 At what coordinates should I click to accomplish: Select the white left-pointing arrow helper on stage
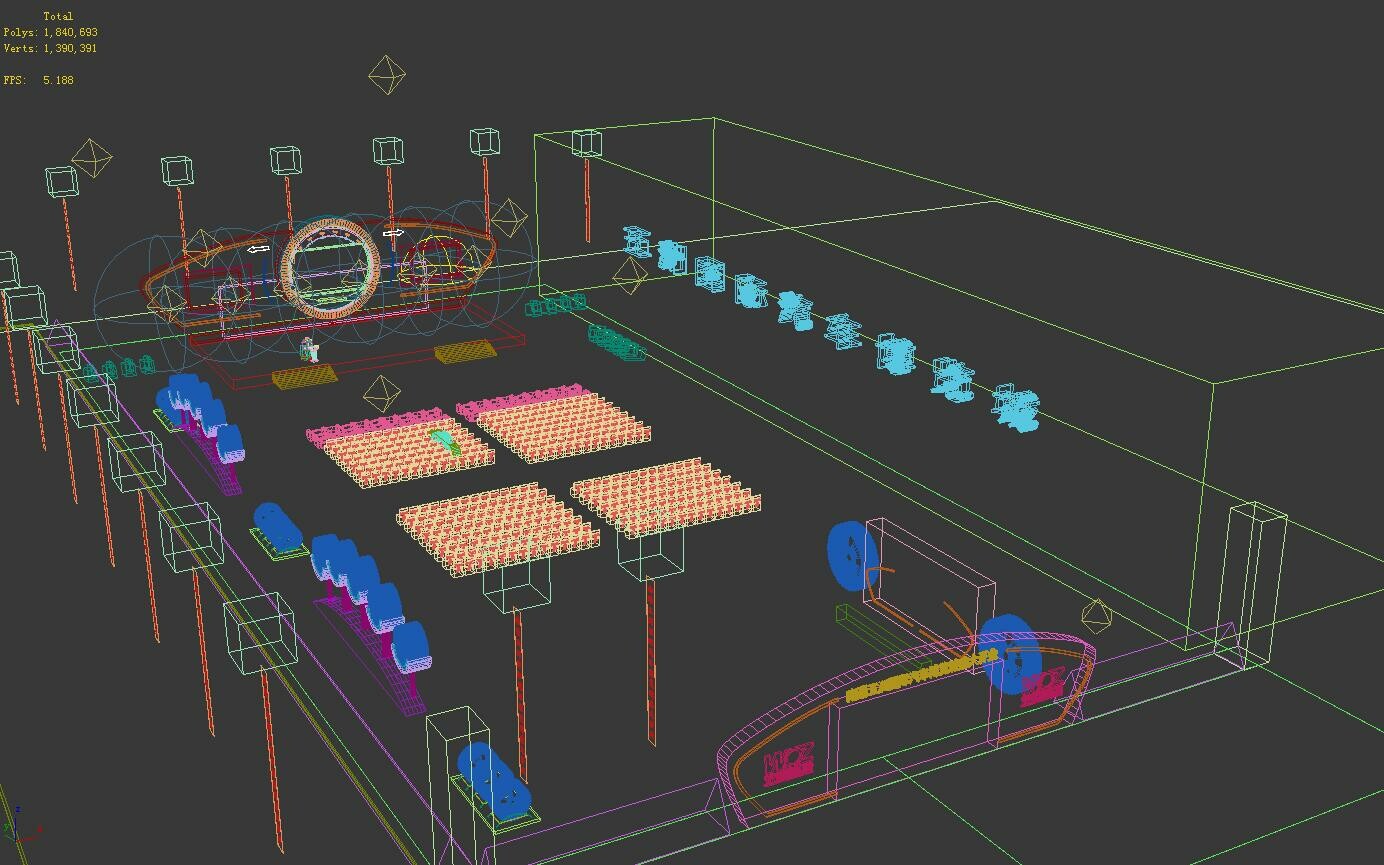[258, 247]
